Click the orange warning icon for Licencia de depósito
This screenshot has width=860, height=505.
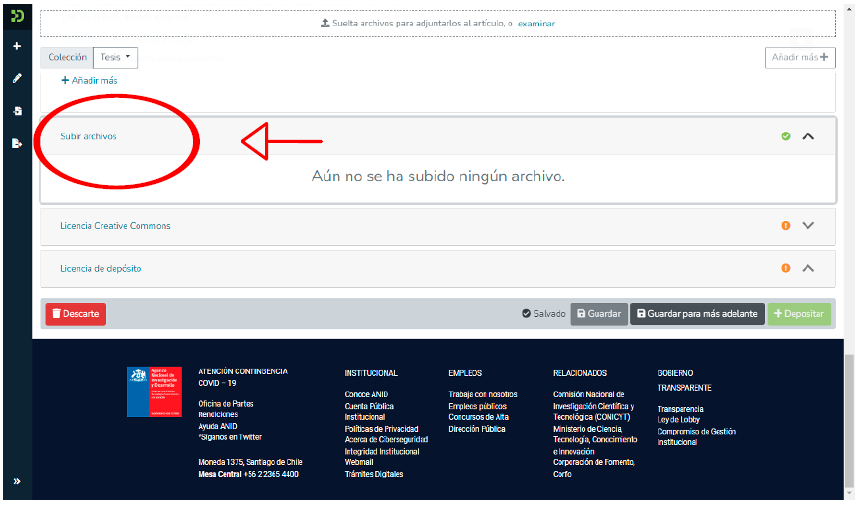(786, 268)
